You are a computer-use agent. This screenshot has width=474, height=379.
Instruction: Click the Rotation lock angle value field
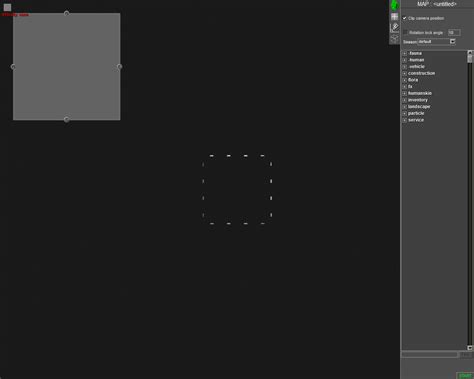click(x=454, y=32)
